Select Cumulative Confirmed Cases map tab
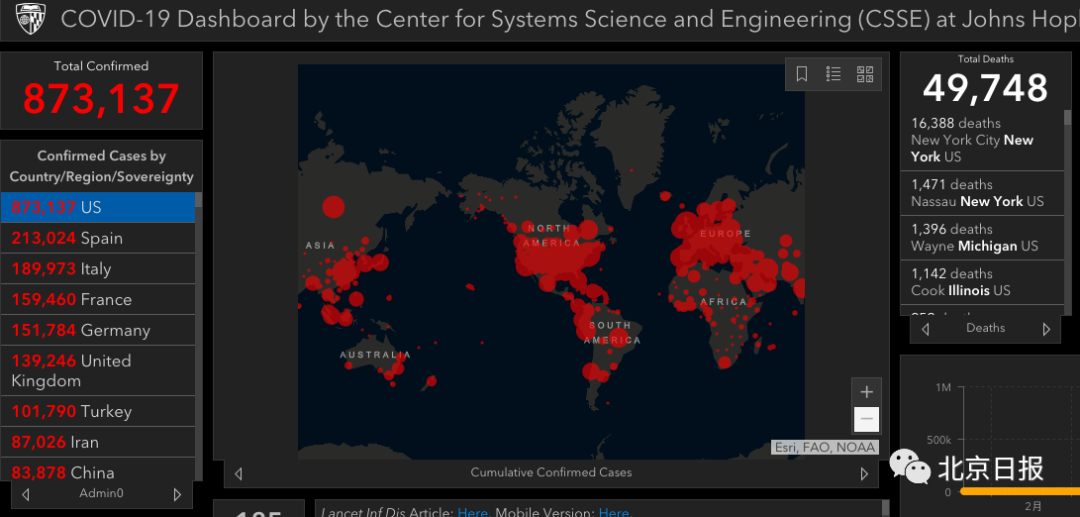 click(551, 472)
